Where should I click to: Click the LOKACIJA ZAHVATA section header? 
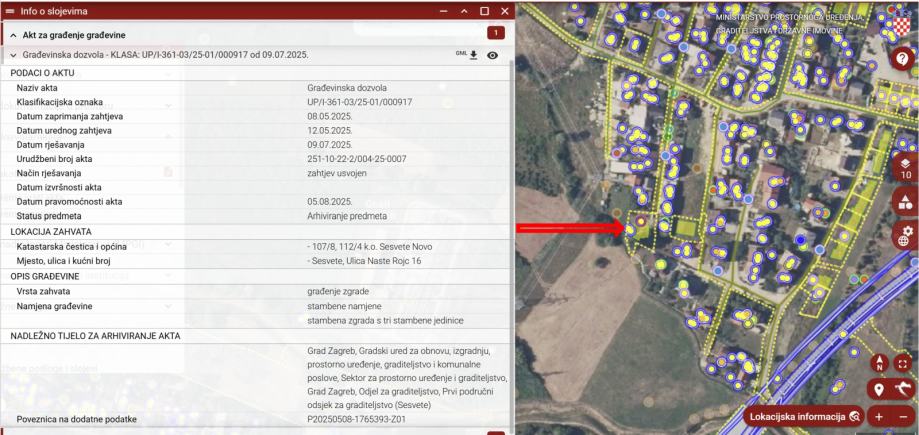(x=51, y=232)
